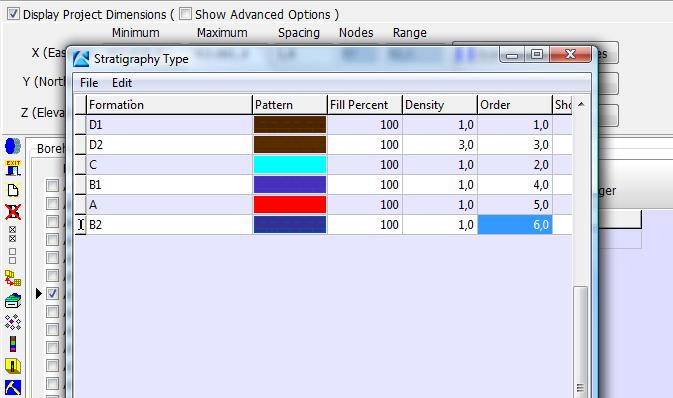Screen dimensions: 673x398
Task: Click the uncheck-all empty boxes icon
Action: click(12, 256)
